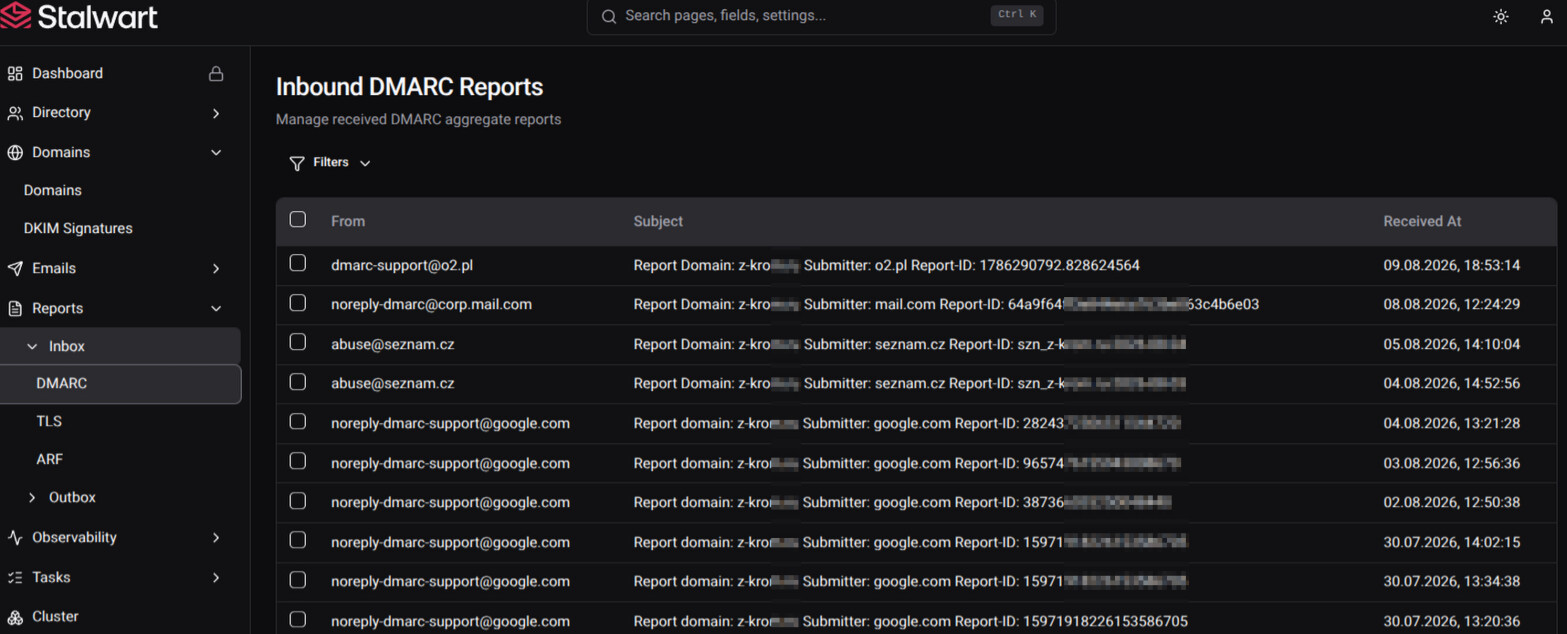This screenshot has height=634, width=1567.
Task: Expand the Tasks chevron
Action: tap(216, 578)
